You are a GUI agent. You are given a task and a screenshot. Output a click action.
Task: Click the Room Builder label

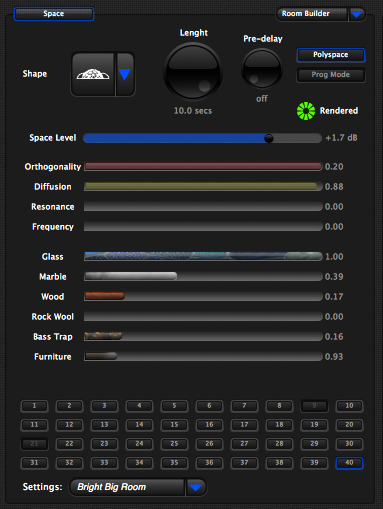pos(306,14)
